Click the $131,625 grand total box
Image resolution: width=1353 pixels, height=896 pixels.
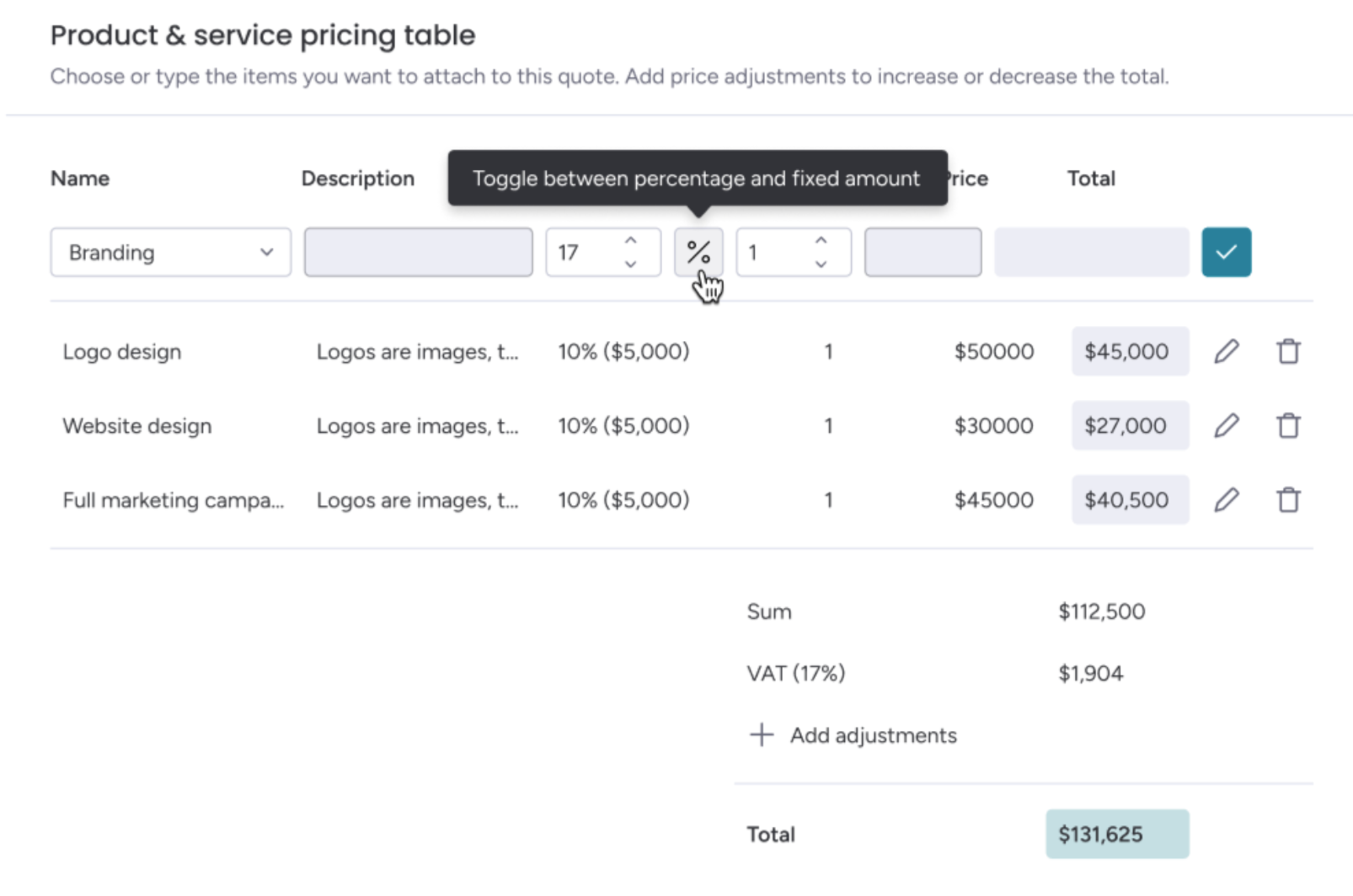1117,834
